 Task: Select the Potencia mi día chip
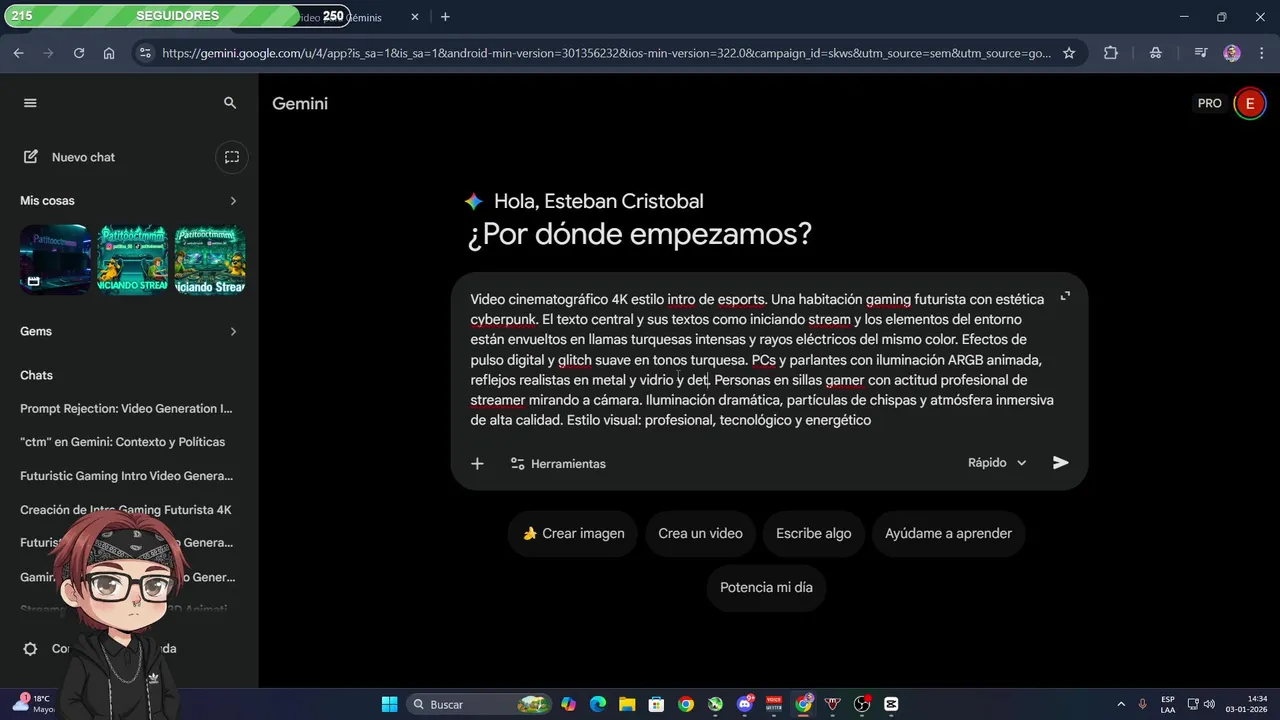click(x=766, y=588)
